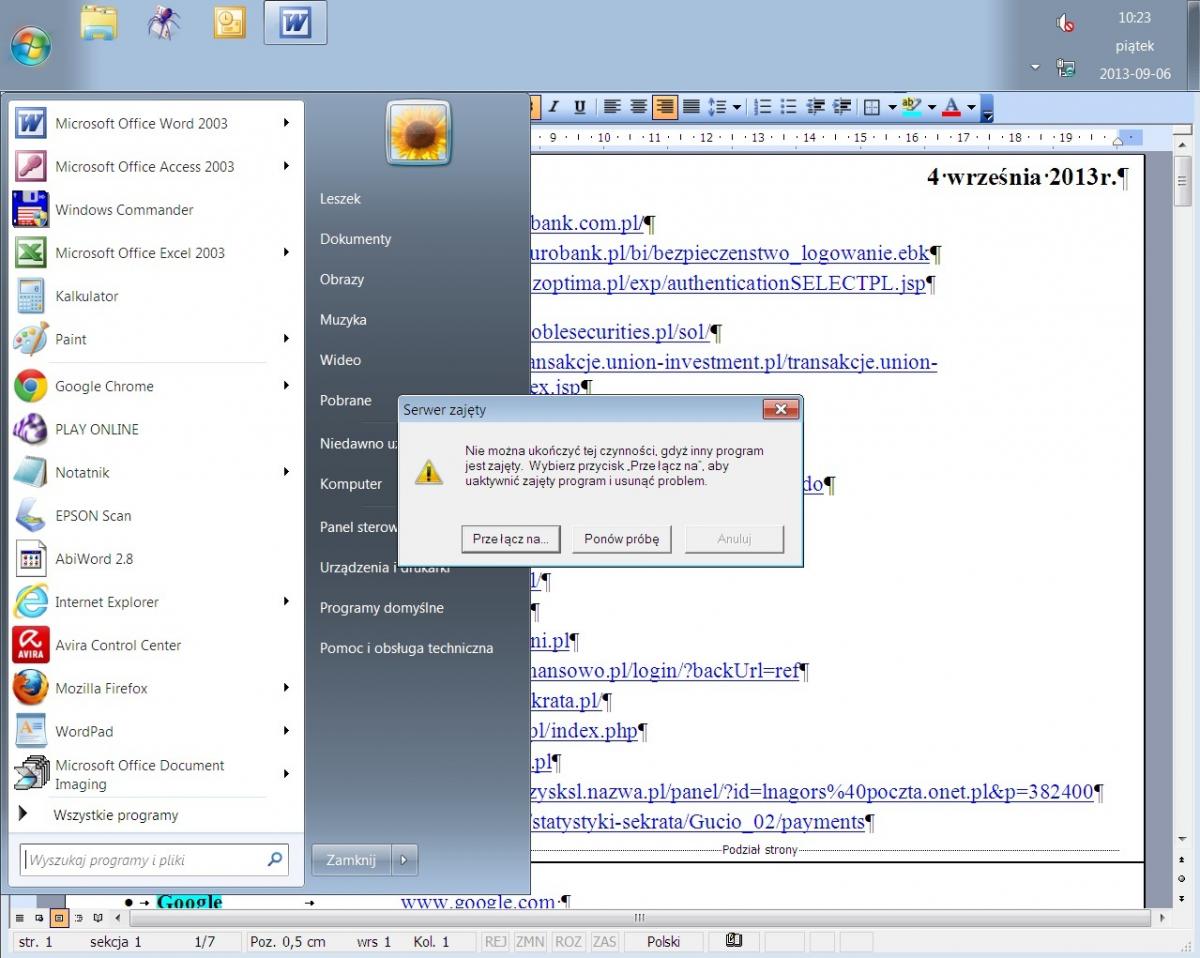Expand Mozilla Firefox jump list arrow
The height and width of the screenshot is (958, 1200).
[x=286, y=688]
